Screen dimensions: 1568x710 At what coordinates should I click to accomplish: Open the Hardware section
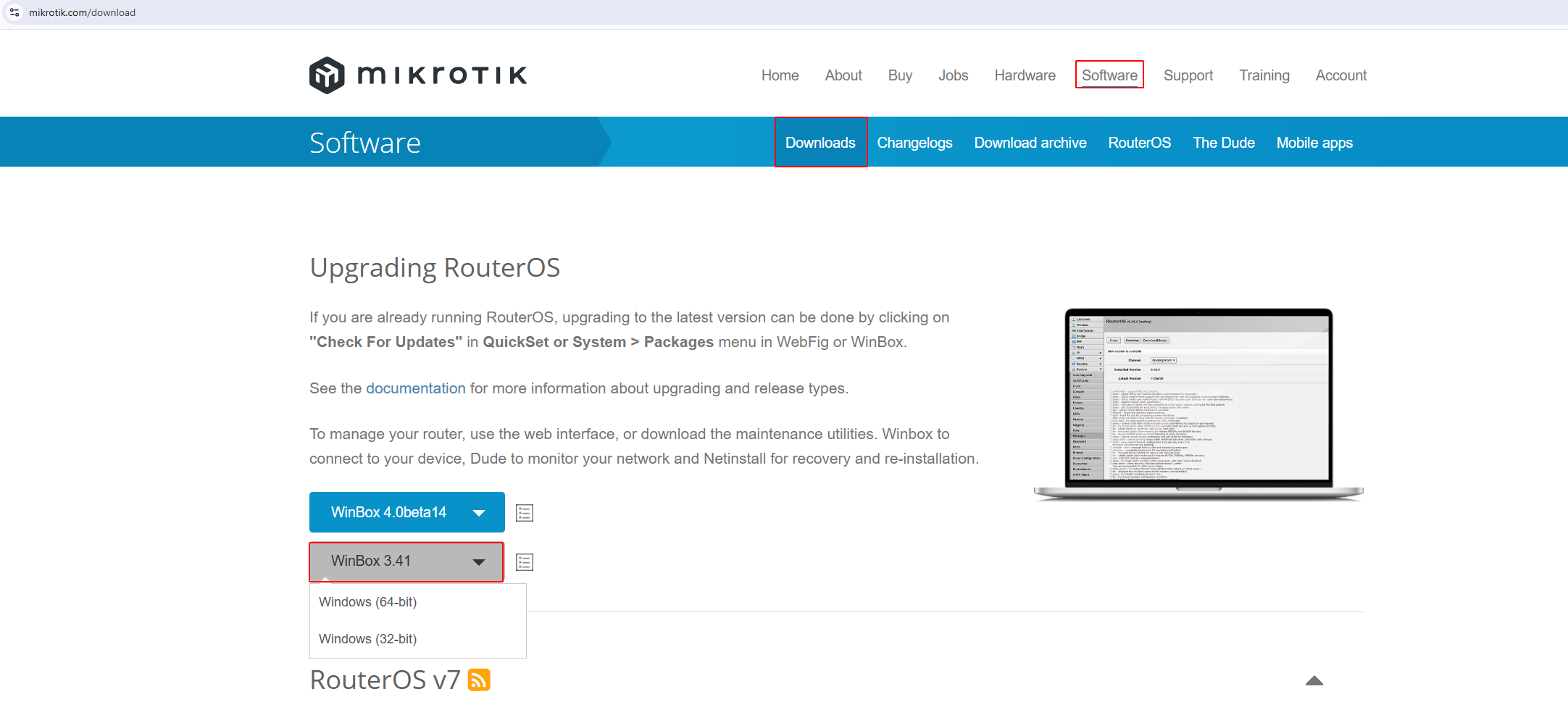1025,75
